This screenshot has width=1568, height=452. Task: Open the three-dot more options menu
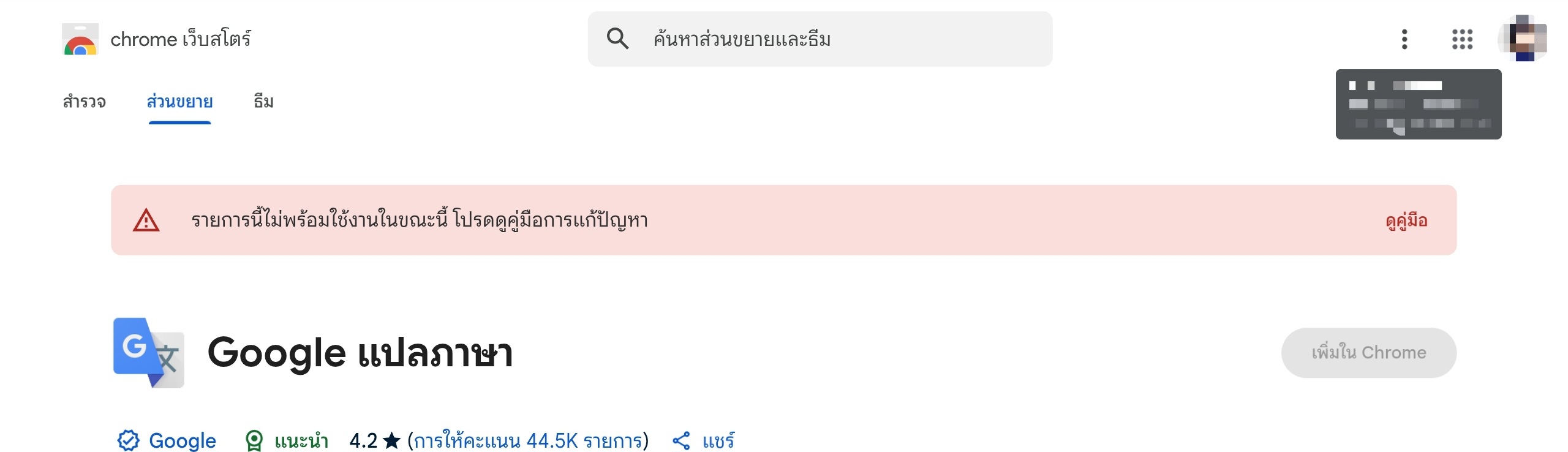click(x=1404, y=39)
